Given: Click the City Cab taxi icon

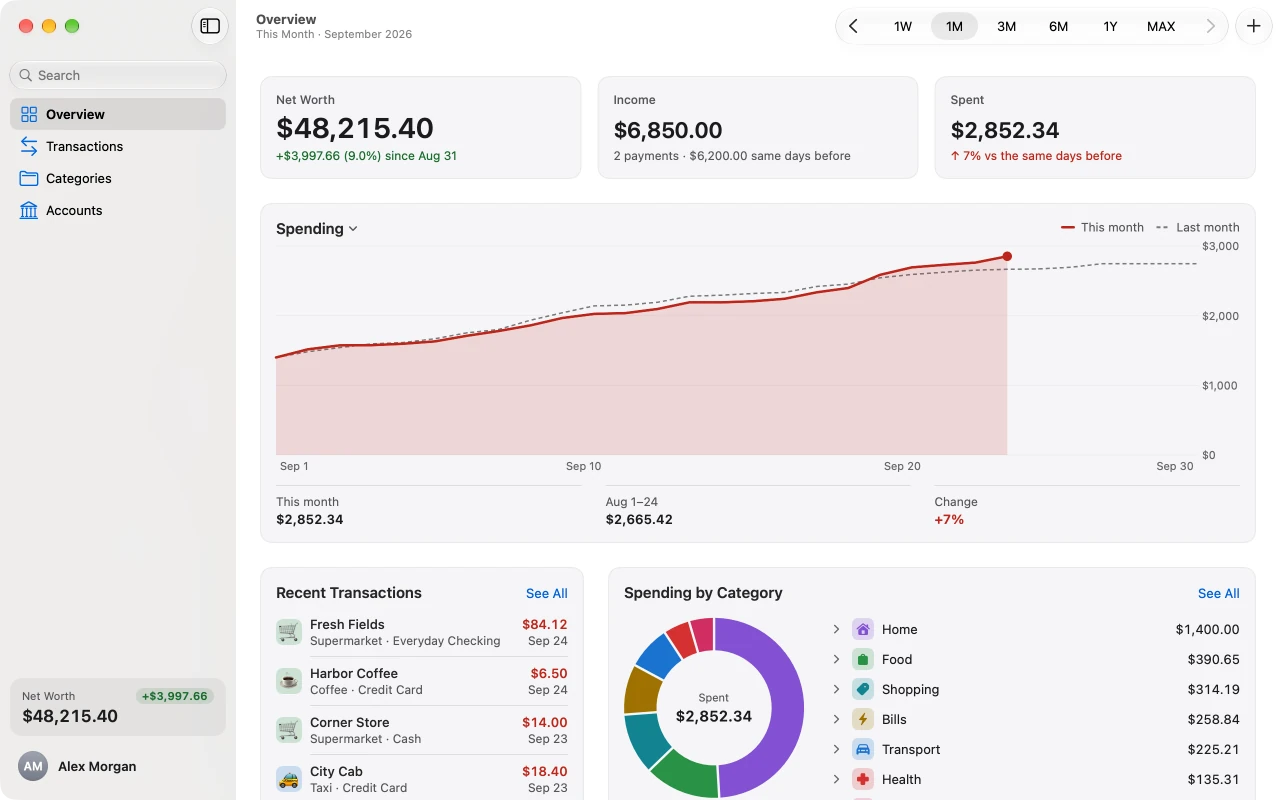Looking at the screenshot, I should [x=289, y=779].
